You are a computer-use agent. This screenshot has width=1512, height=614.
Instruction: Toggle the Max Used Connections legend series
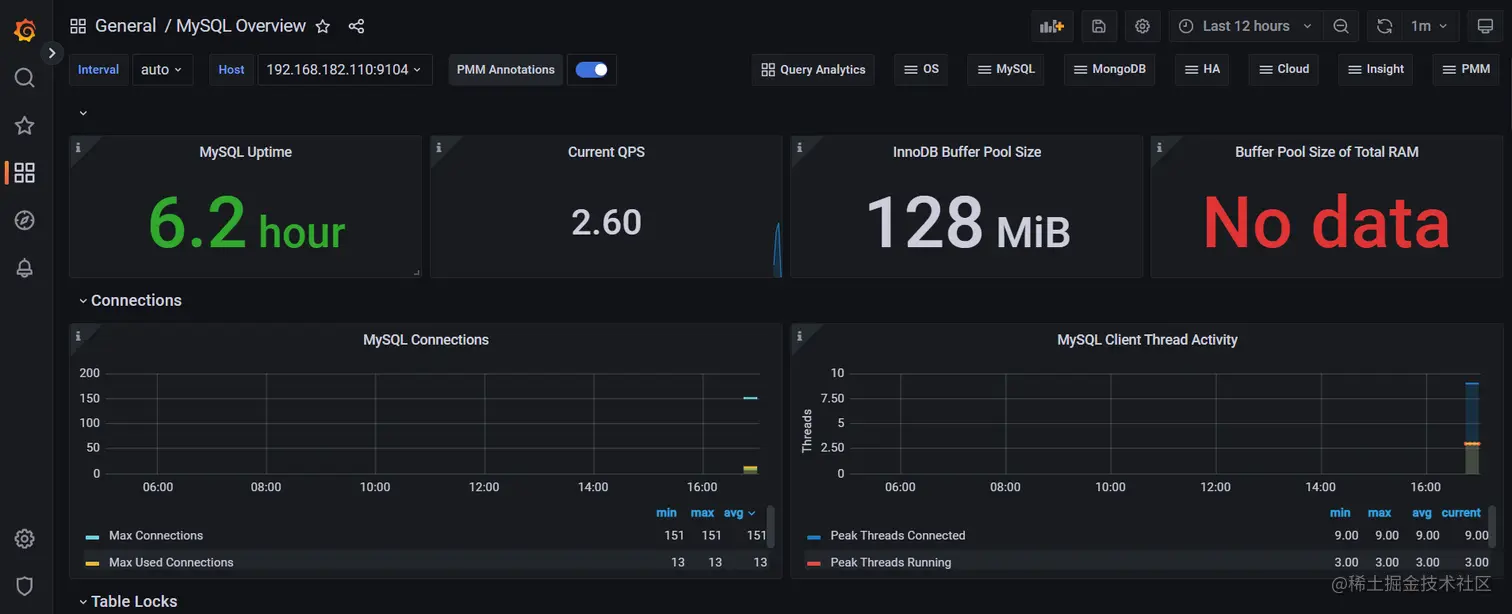[171, 562]
